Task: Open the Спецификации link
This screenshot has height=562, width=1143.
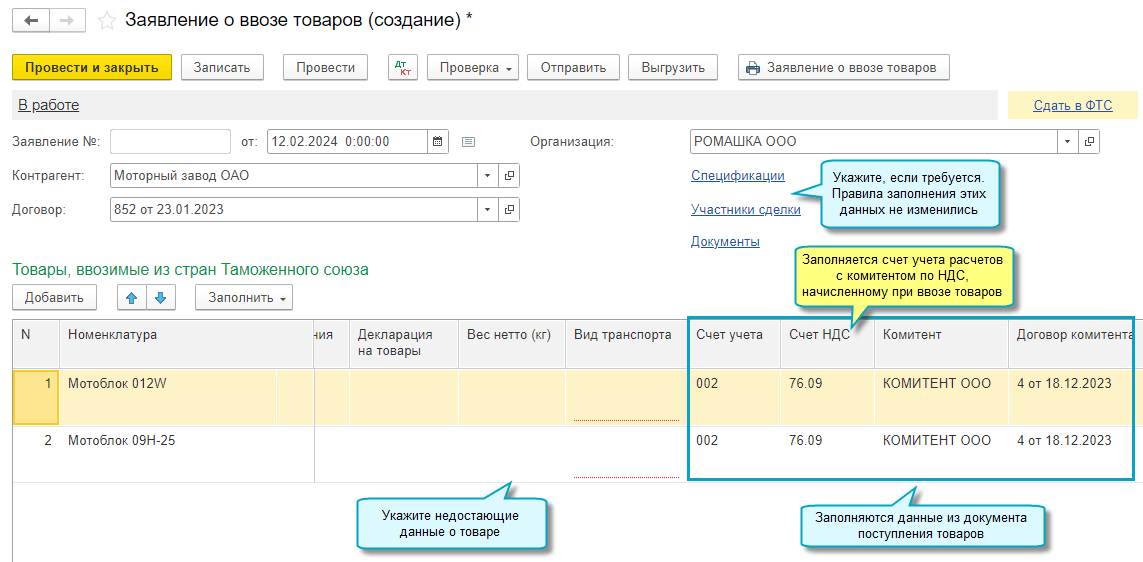Action: point(738,176)
